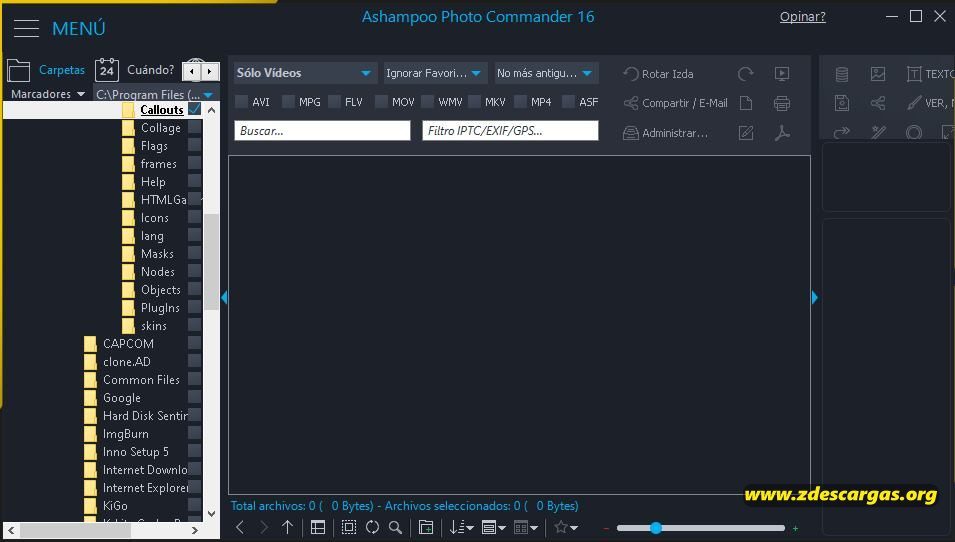The image size is (955, 542).
Task: Select the Collage folder
Action: click(x=161, y=128)
